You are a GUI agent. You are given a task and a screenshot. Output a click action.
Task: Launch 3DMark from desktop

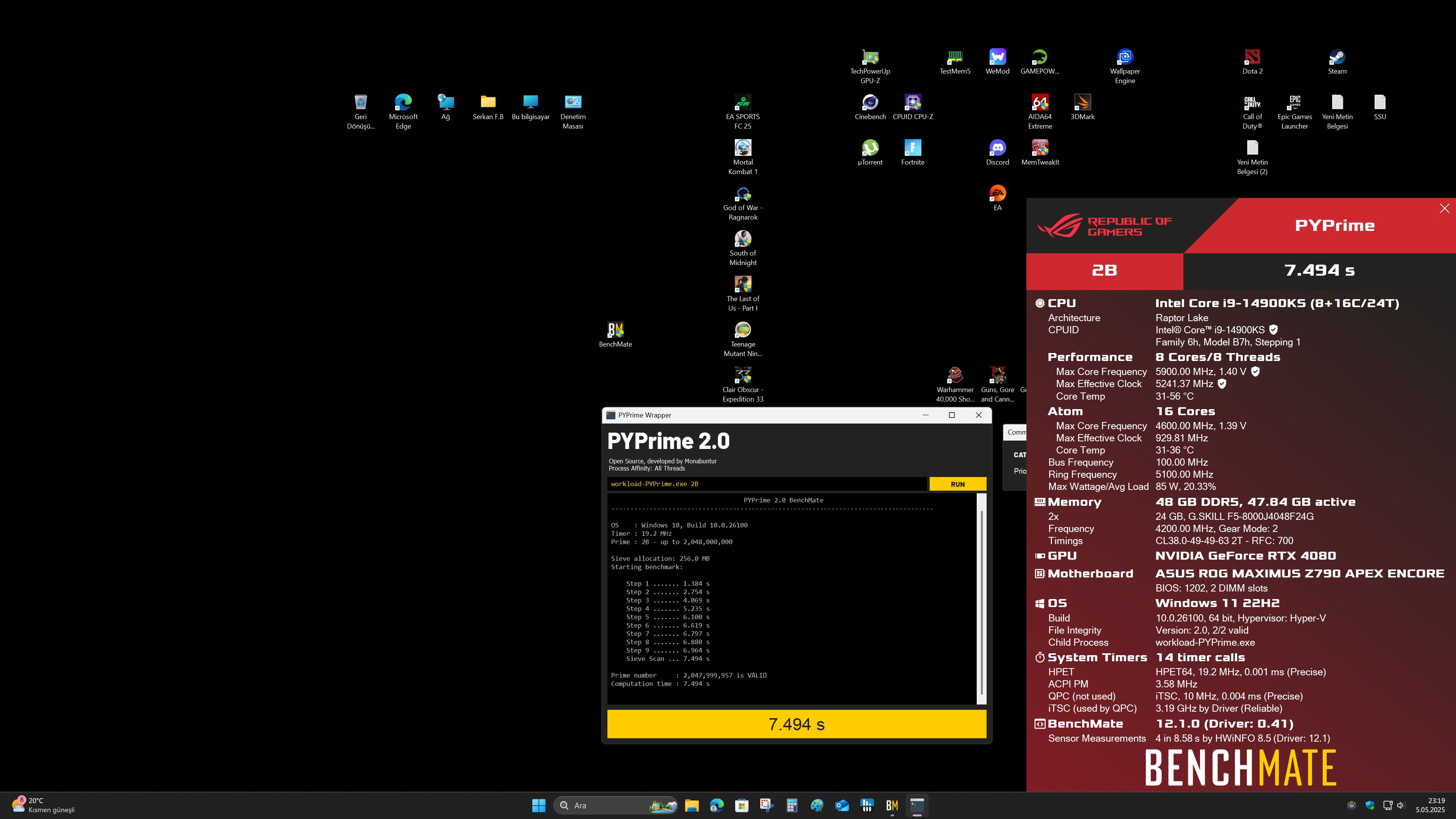(x=1082, y=107)
